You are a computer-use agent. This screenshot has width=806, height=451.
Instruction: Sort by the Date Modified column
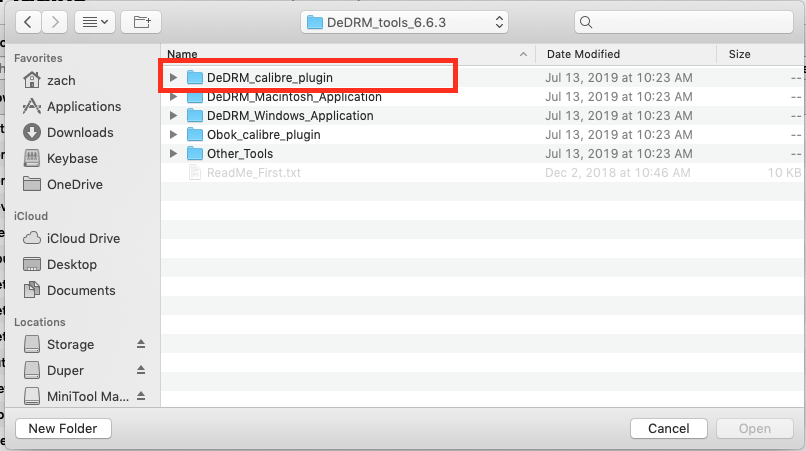[583, 54]
